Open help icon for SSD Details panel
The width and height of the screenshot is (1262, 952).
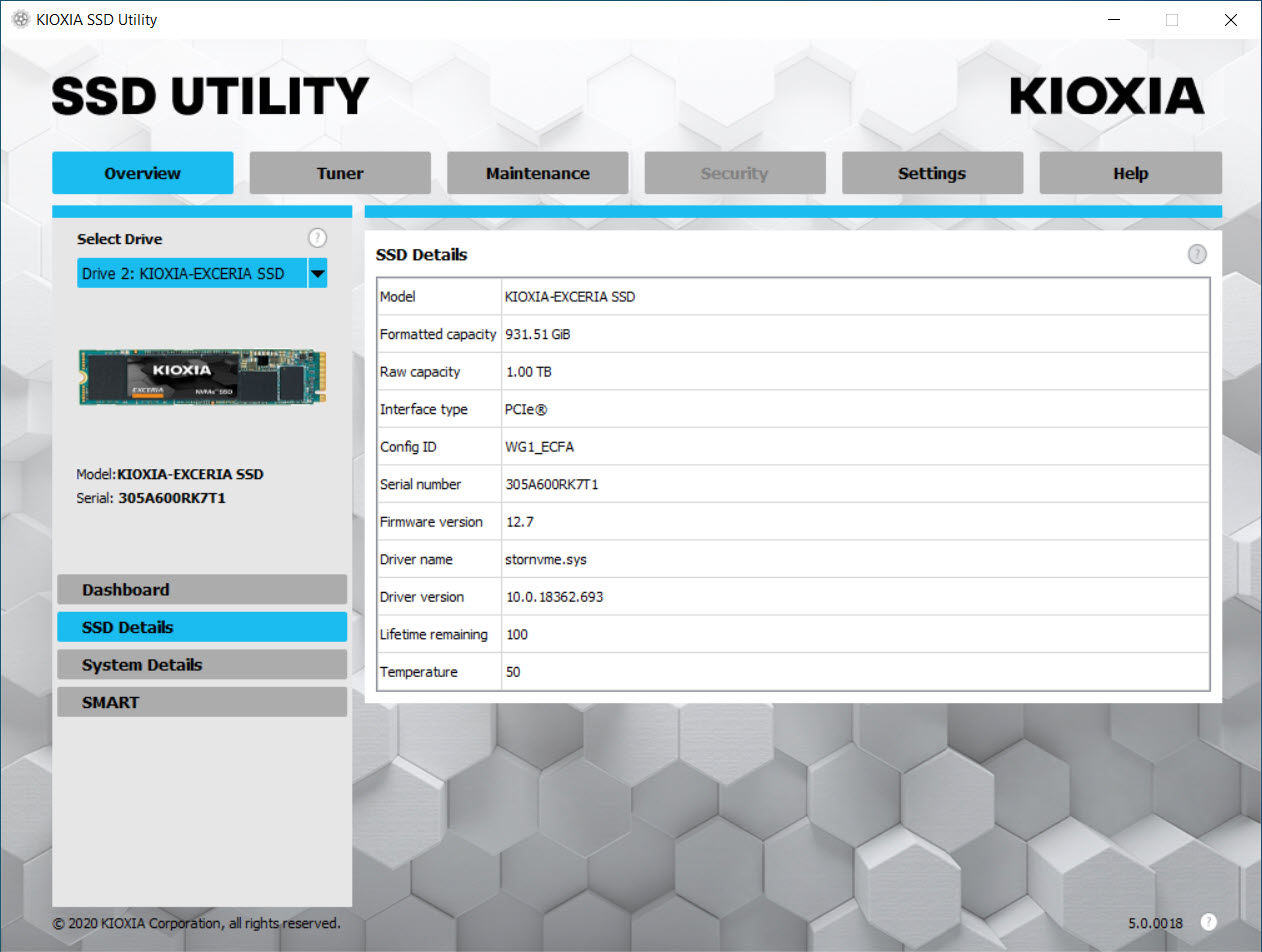point(1197,254)
